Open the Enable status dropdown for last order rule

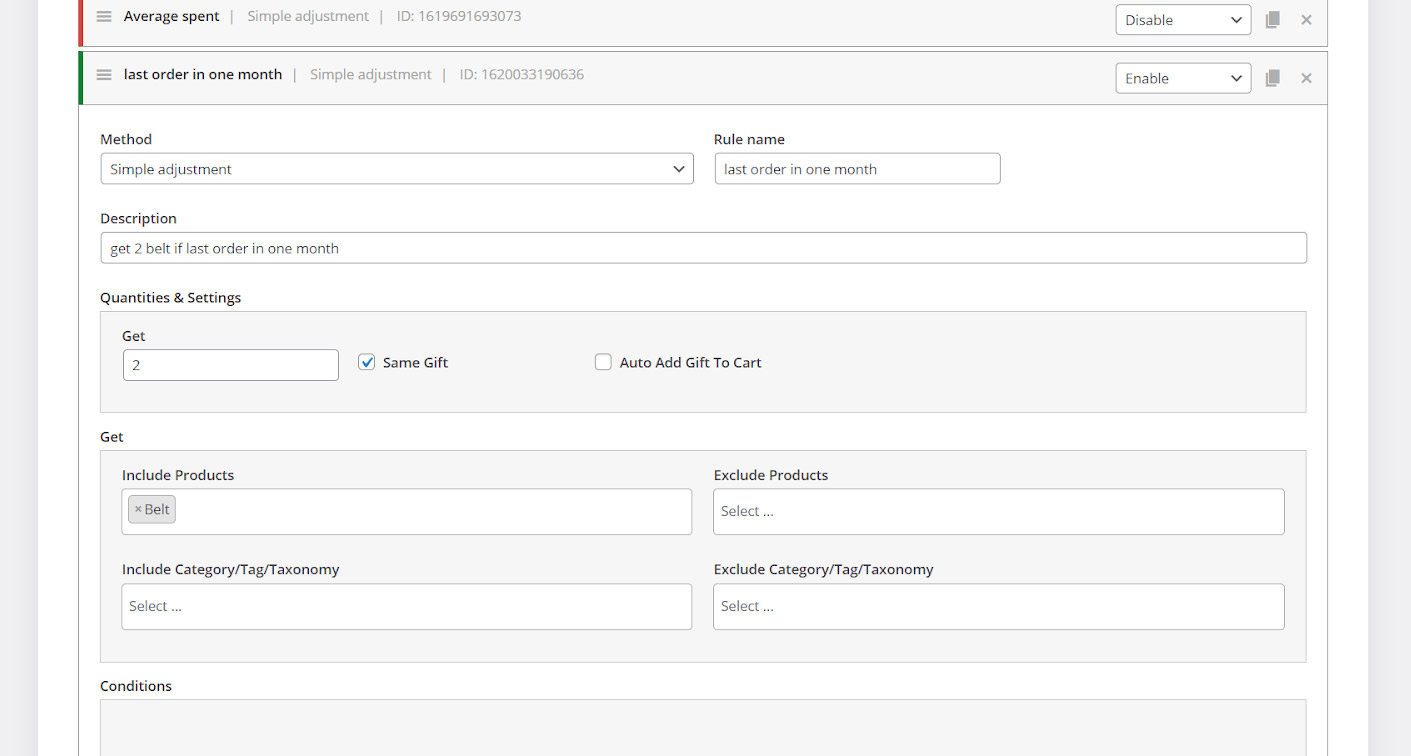(x=1182, y=78)
